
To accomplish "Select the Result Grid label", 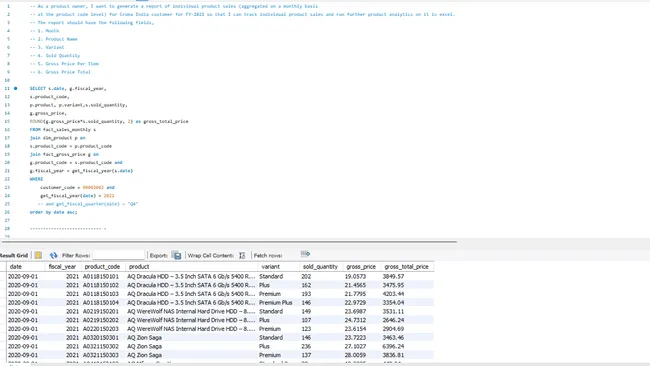I will click(x=14, y=255).
